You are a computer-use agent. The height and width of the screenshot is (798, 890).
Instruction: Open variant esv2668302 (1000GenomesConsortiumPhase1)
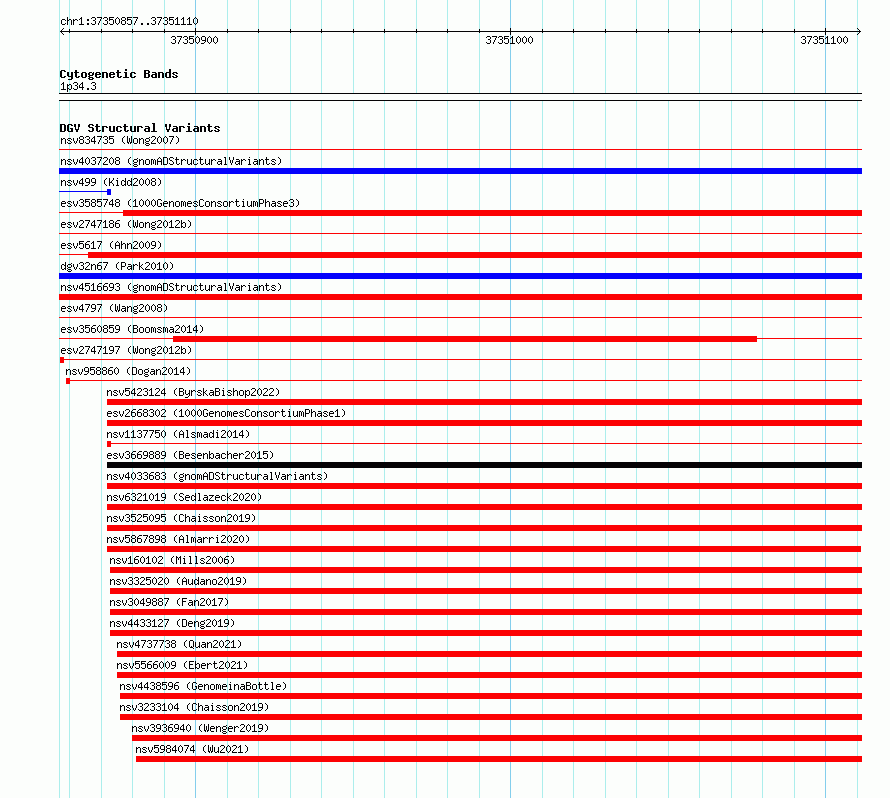click(x=226, y=413)
